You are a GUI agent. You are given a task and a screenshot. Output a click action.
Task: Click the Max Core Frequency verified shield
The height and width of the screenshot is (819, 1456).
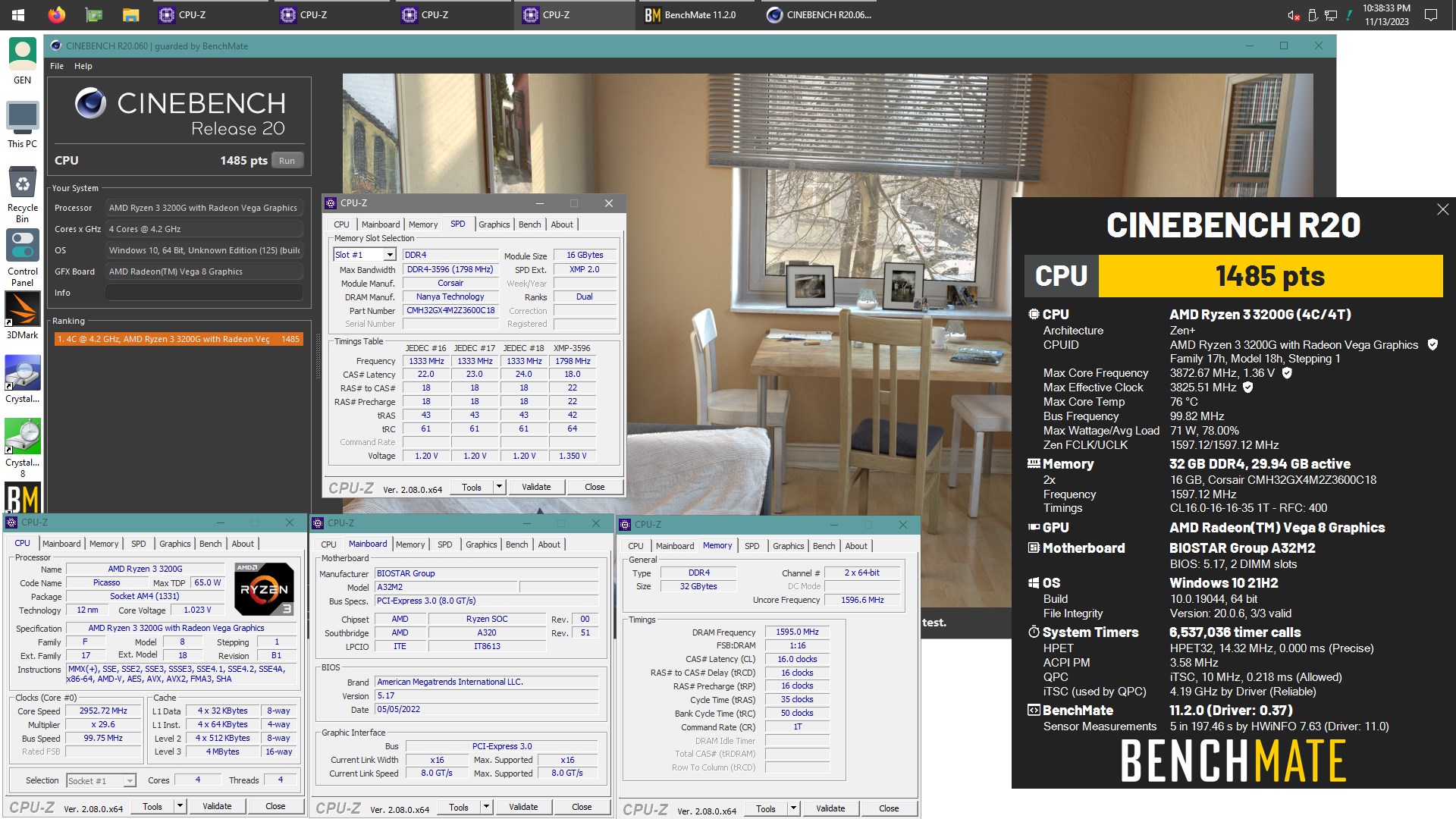(x=1287, y=372)
